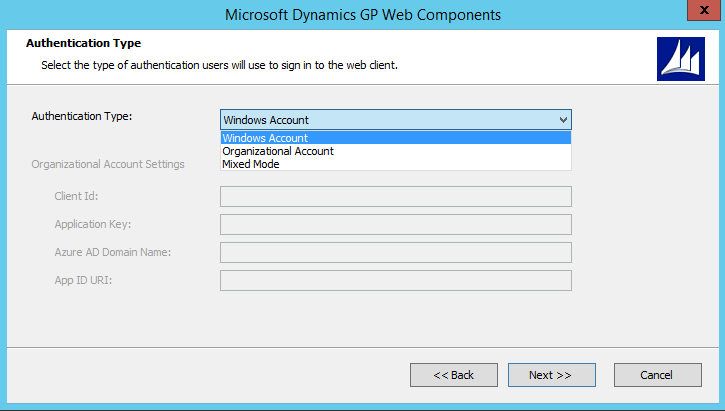Screen dimensions: 725x411
Task: Click the App ID URI: label
Action: [x=83, y=280]
